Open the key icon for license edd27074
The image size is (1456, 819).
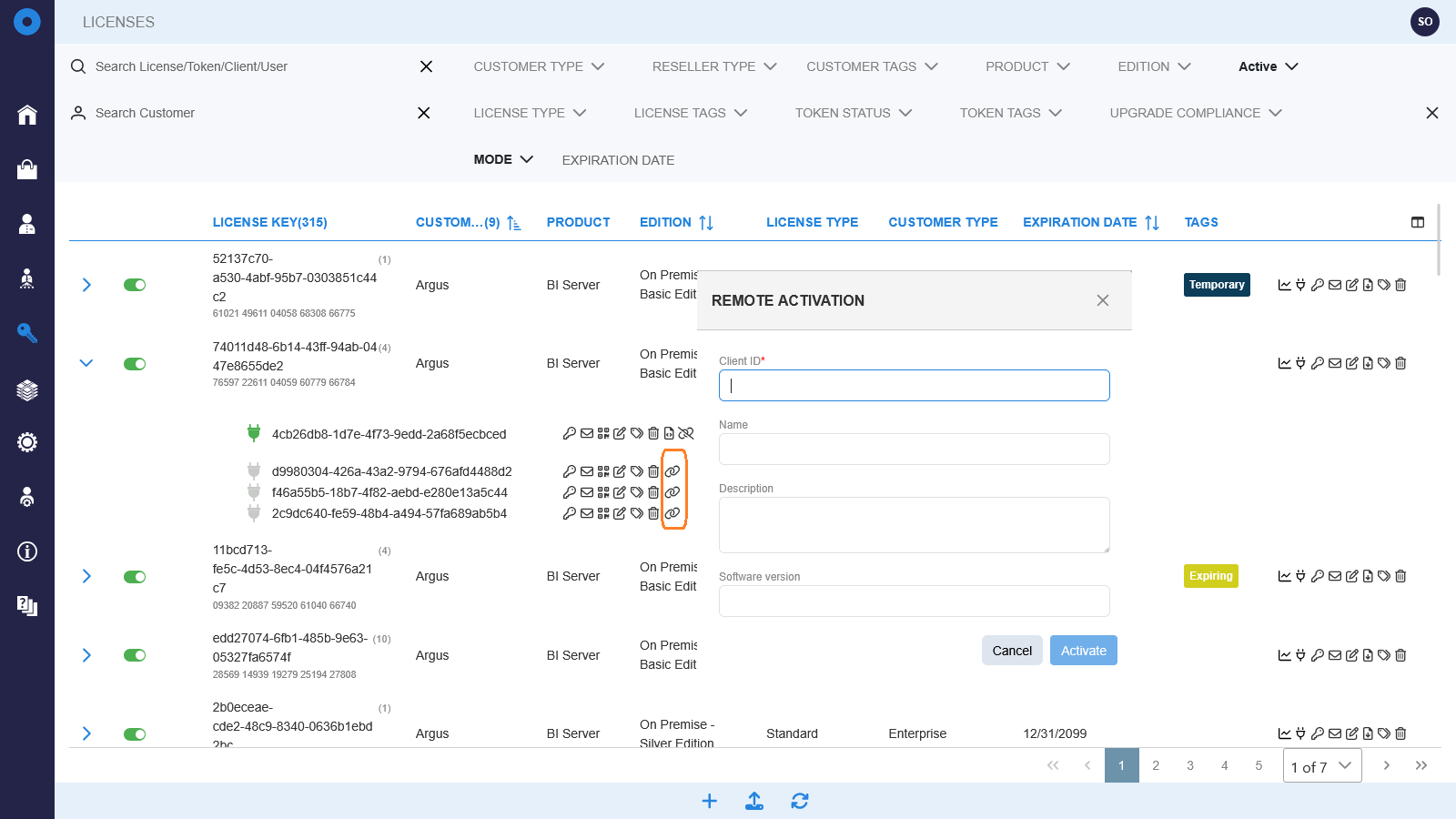click(1318, 654)
